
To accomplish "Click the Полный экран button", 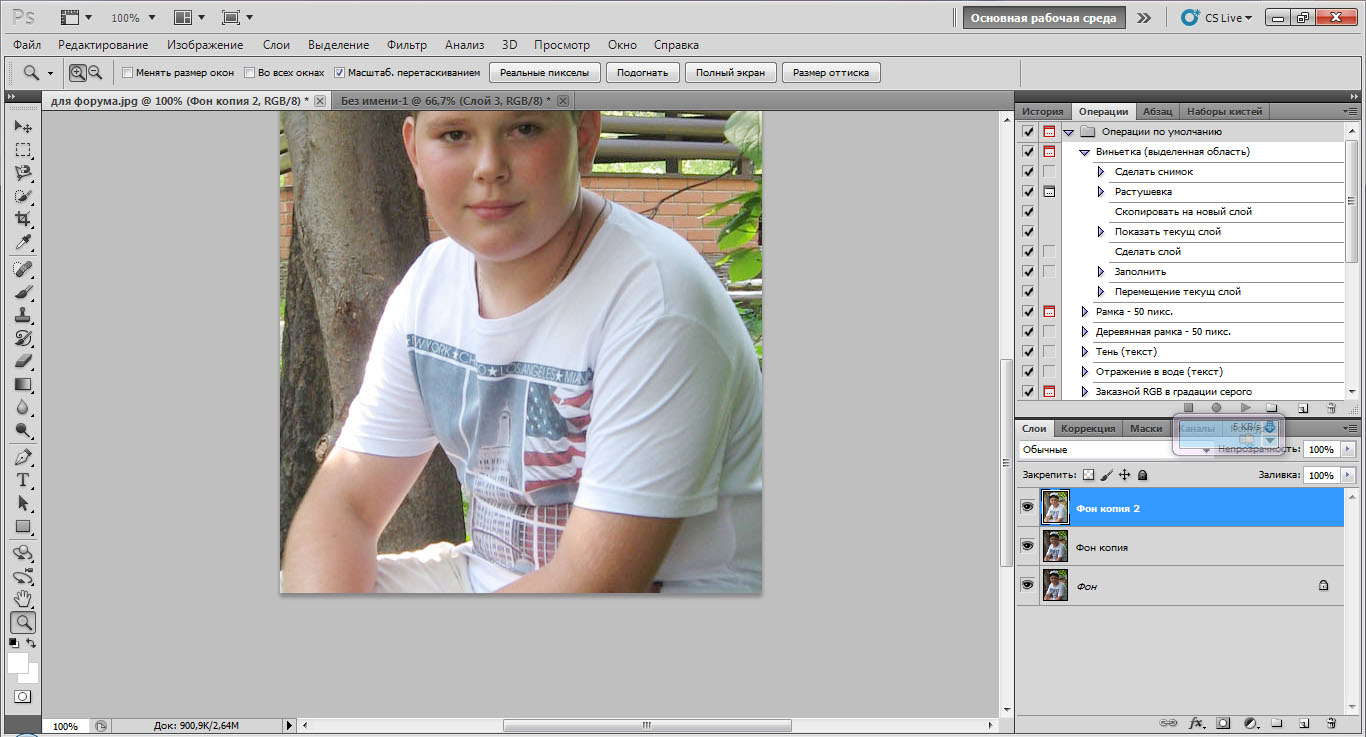I will (x=730, y=73).
